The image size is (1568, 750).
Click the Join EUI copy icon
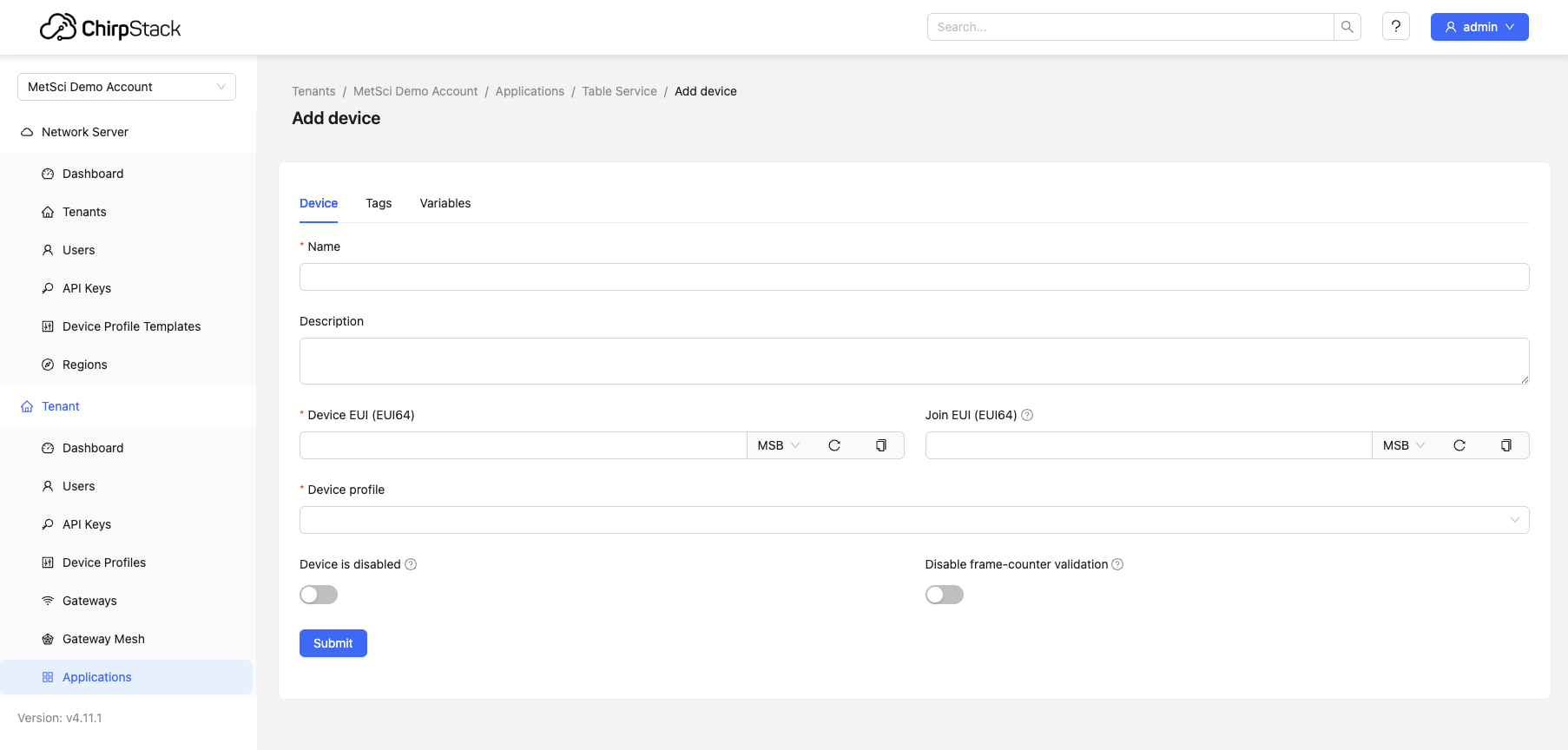pyautogui.click(x=1505, y=445)
